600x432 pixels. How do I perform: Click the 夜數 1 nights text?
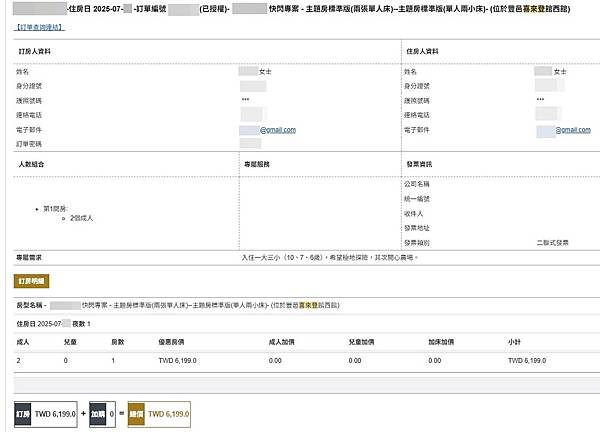81,324
